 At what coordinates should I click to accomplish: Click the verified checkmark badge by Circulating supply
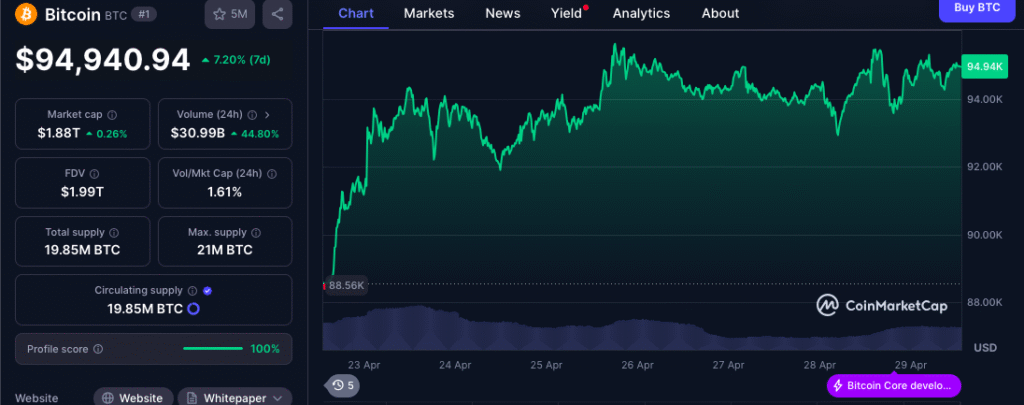pos(208,291)
